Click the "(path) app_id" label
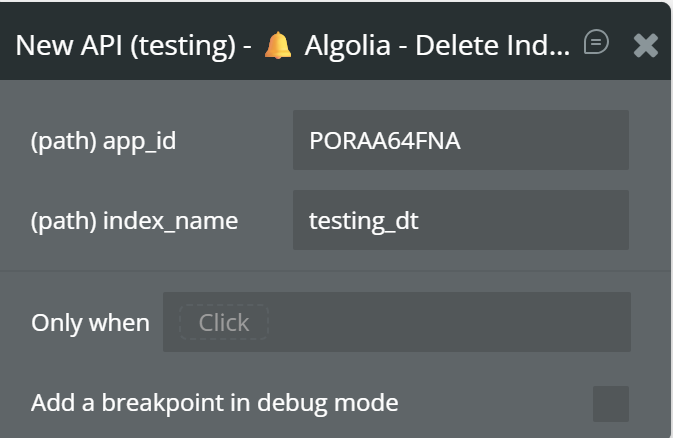Image resolution: width=673 pixels, height=438 pixels. (x=104, y=141)
